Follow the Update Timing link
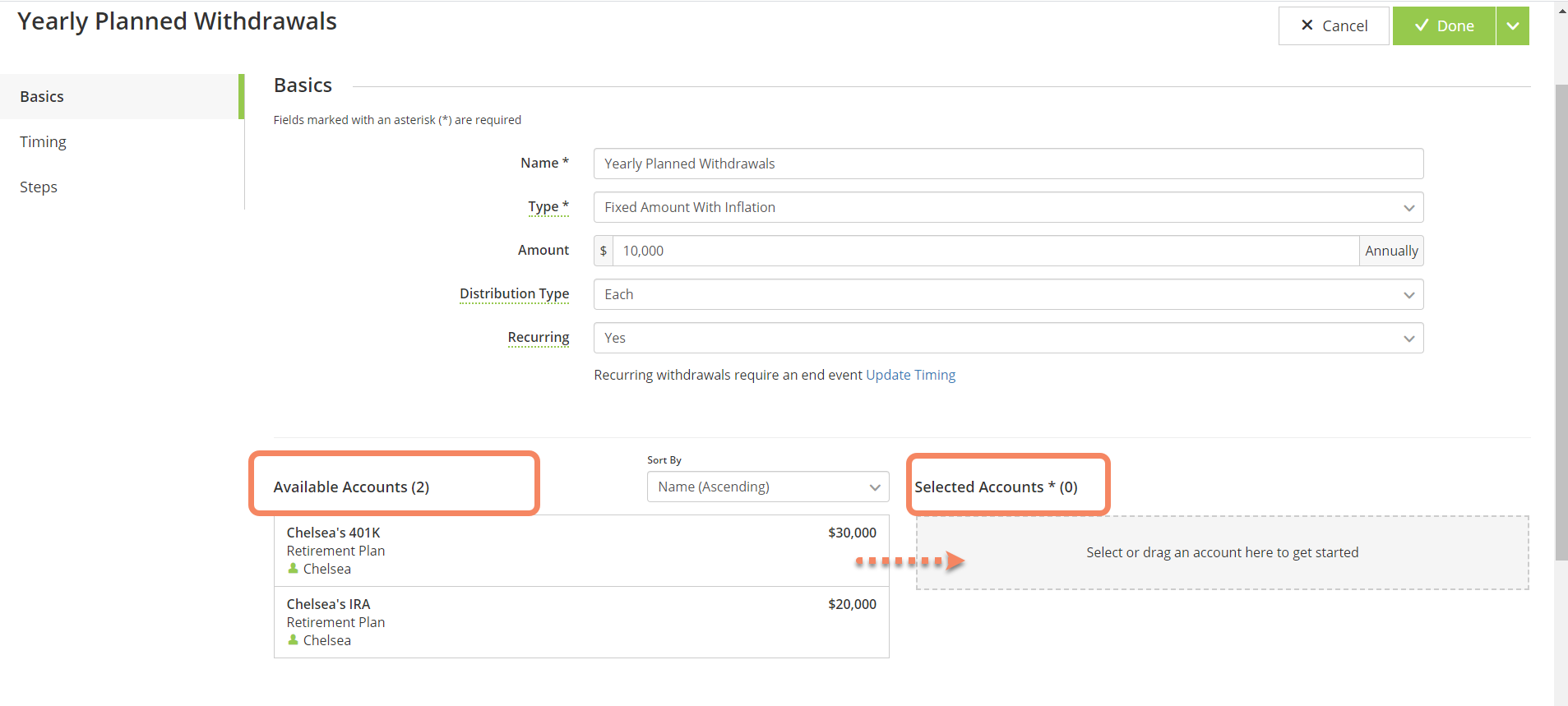 click(910, 375)
